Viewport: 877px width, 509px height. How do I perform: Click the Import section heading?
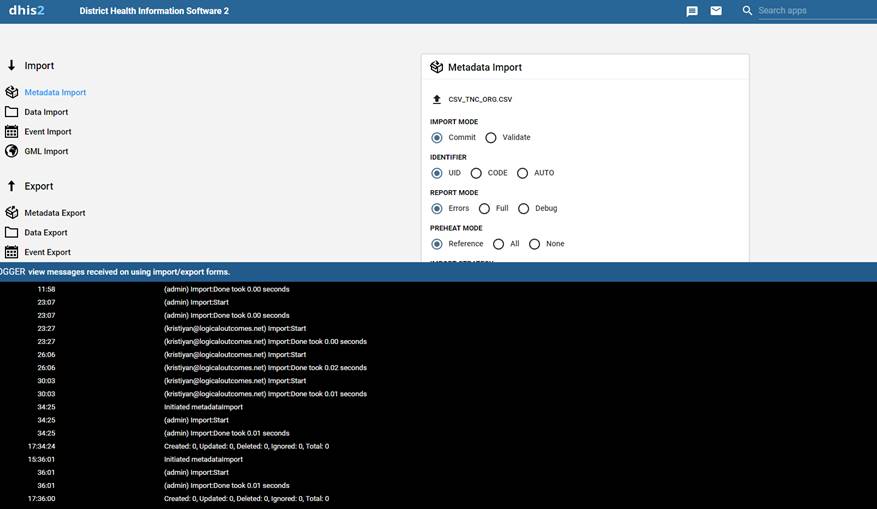(x=39, y=65)
